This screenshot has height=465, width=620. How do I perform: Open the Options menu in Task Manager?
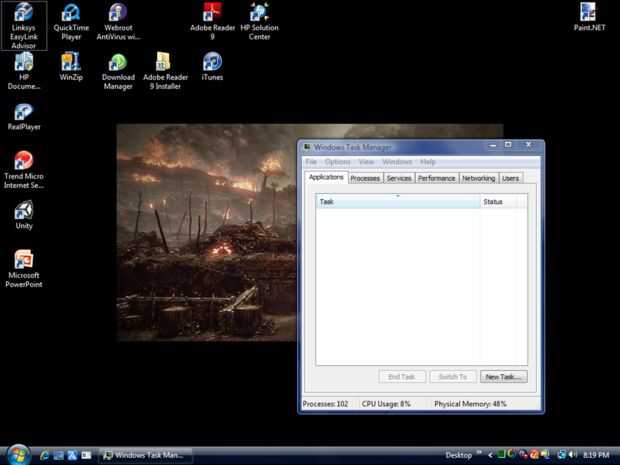(x=337, y=162)
